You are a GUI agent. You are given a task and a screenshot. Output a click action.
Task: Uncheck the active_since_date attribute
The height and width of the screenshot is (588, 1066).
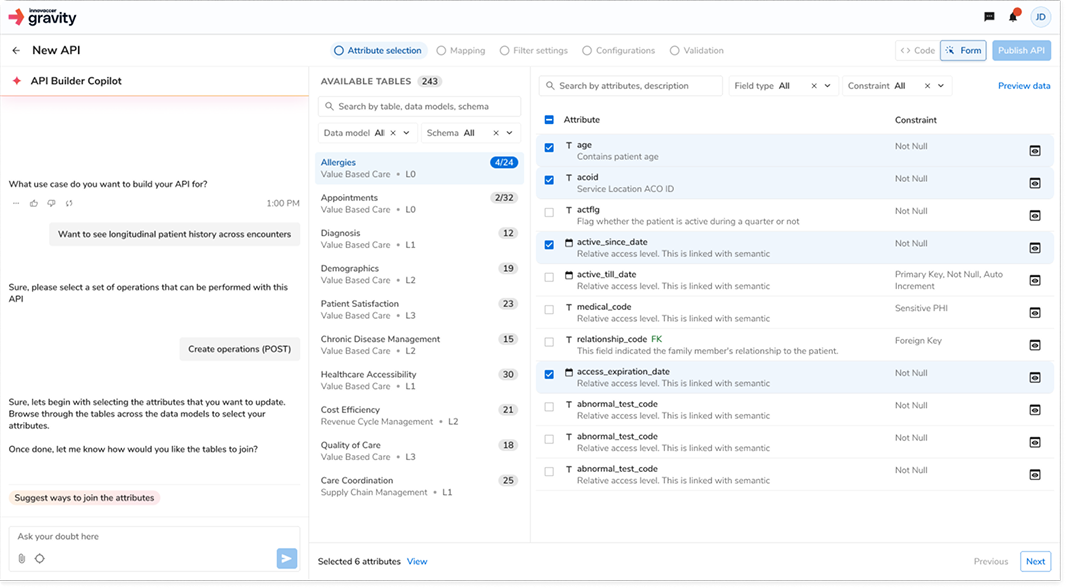coord(549,245)
